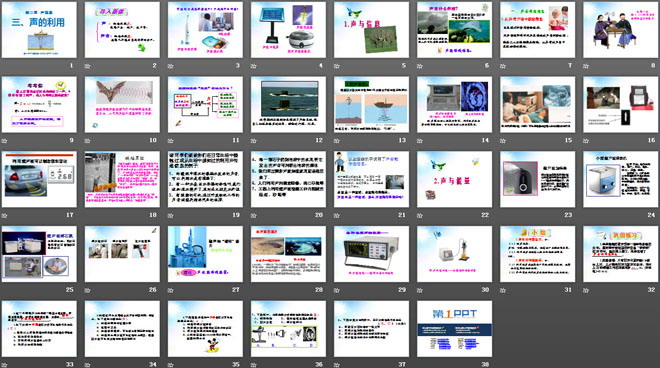The image size is (660, 368).
Task: Select slide 36 thumbnail with pictures A to D
Action: 288,328
